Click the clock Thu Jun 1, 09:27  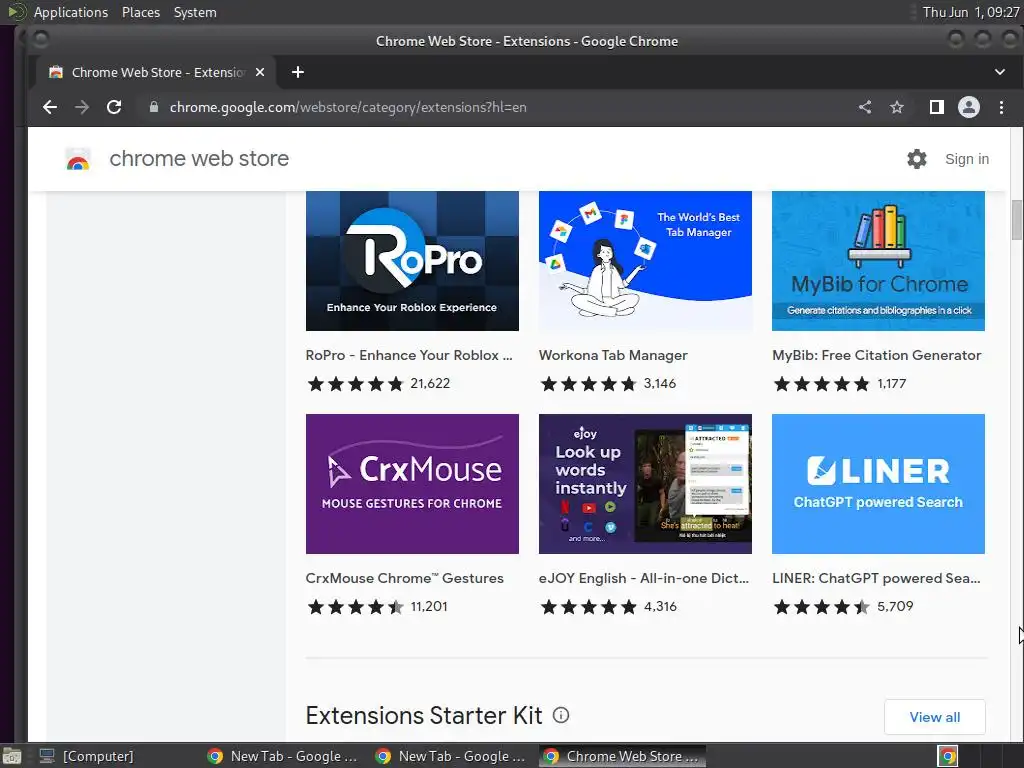[970, 12]
